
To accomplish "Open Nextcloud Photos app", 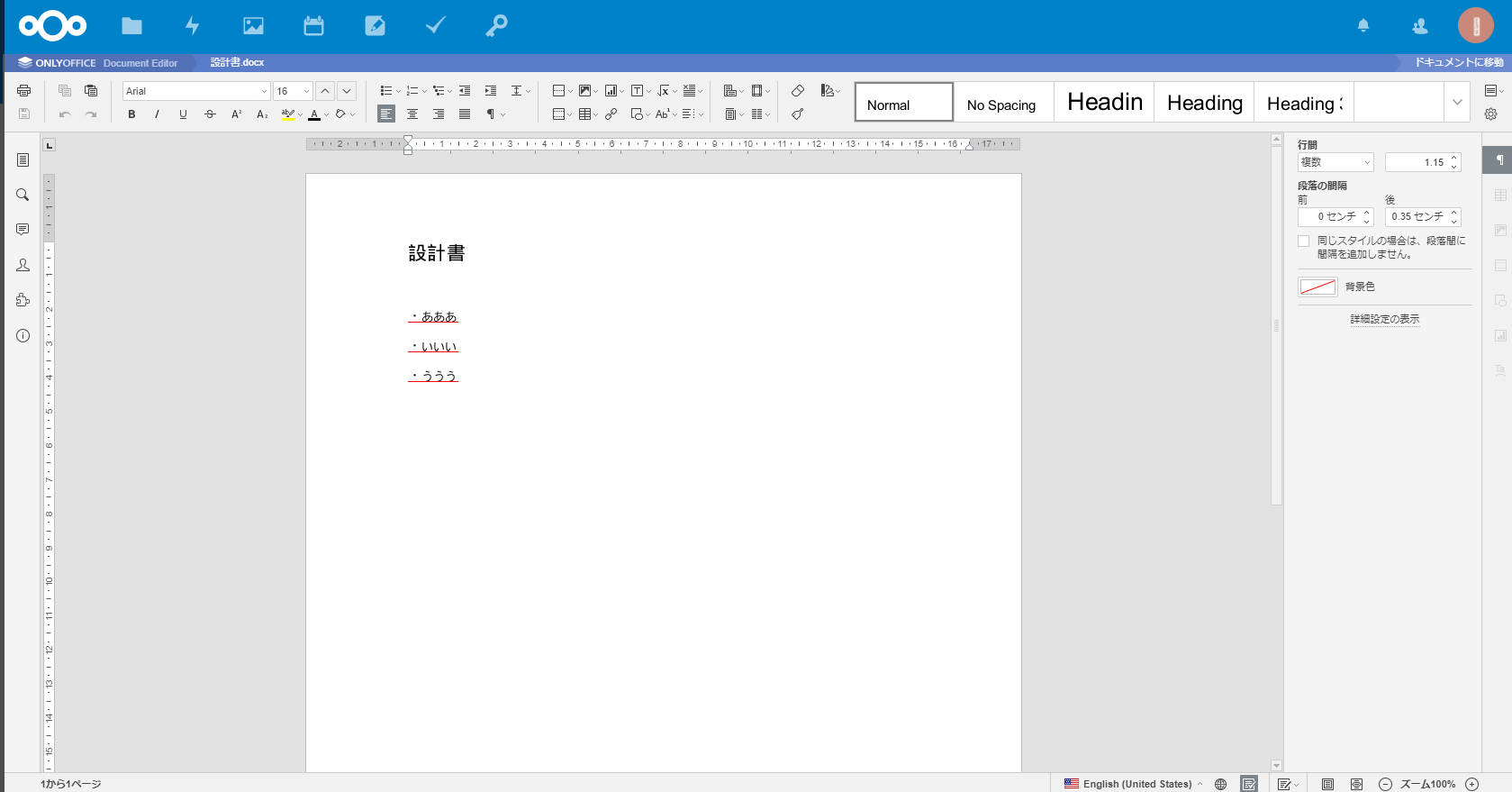I will click(253, 26).
